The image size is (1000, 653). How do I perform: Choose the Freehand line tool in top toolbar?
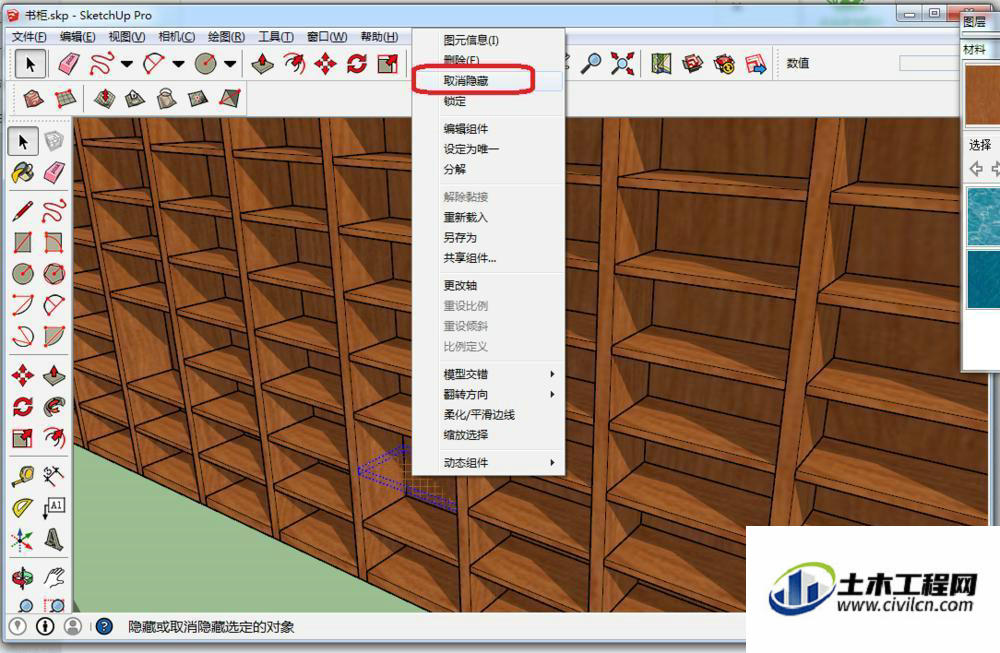tap(101, 63)
